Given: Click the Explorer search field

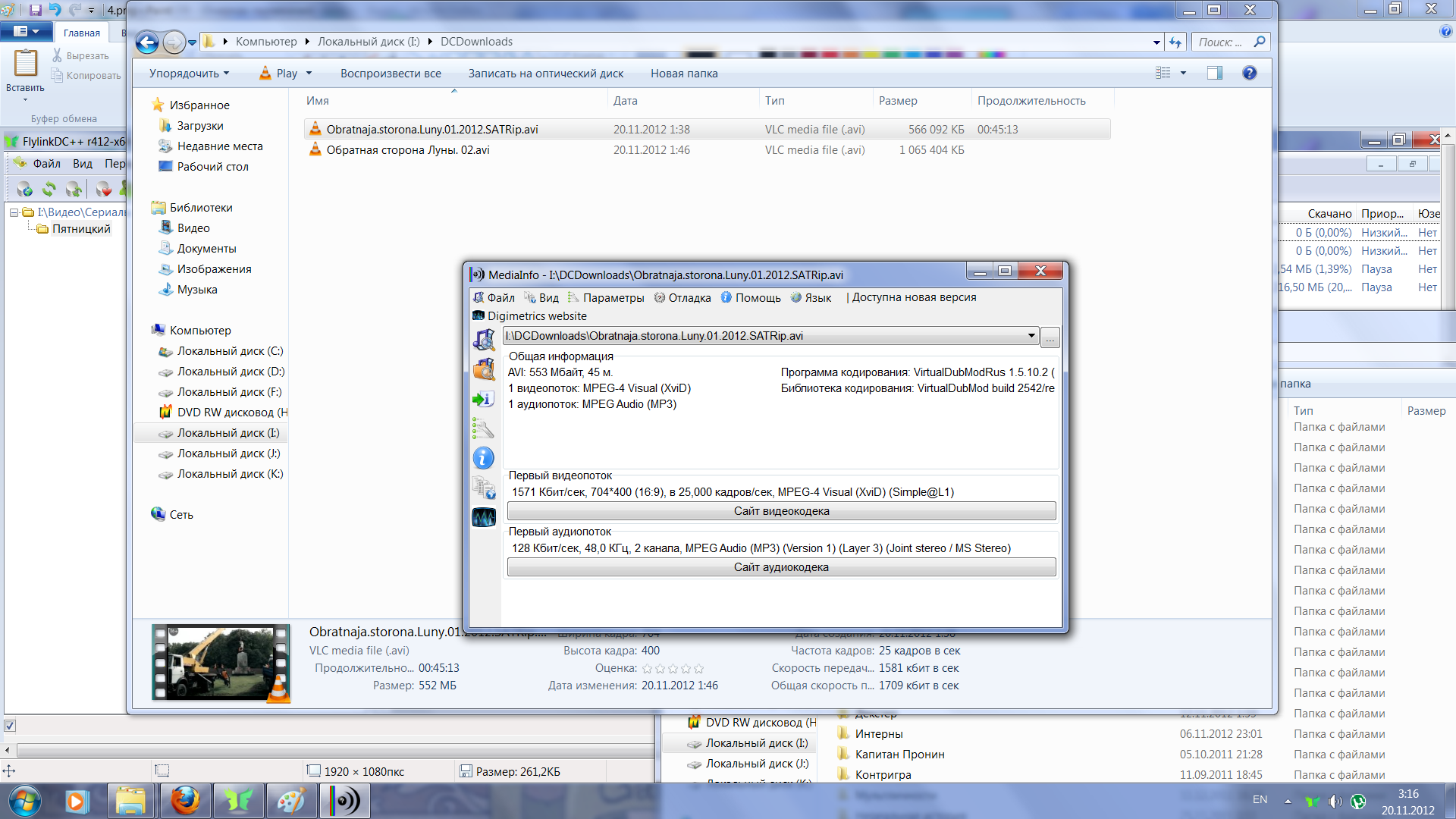Looking at the screenshot, I should coord(1230,42).
